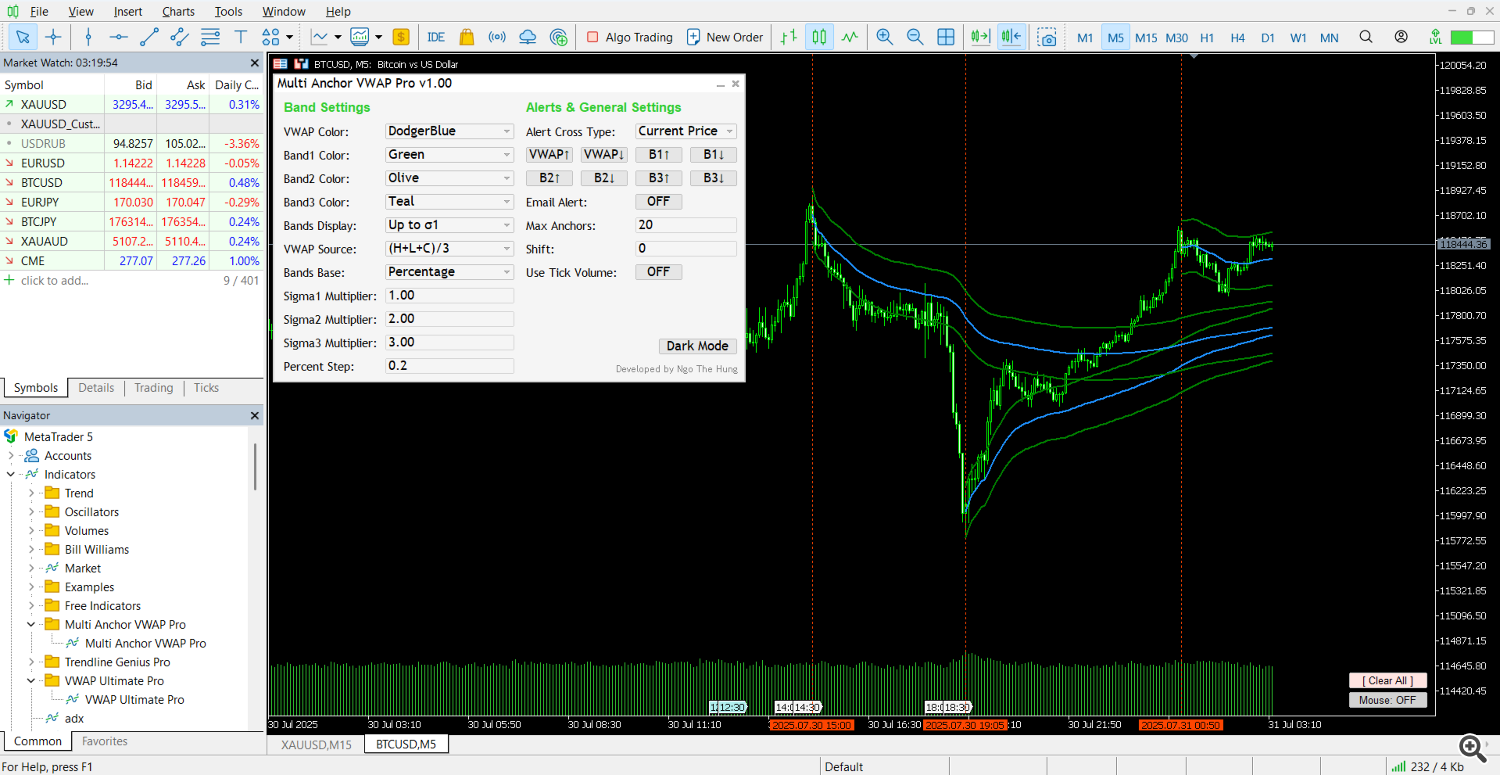Zoom out on the chart

[x=915, y=37]
